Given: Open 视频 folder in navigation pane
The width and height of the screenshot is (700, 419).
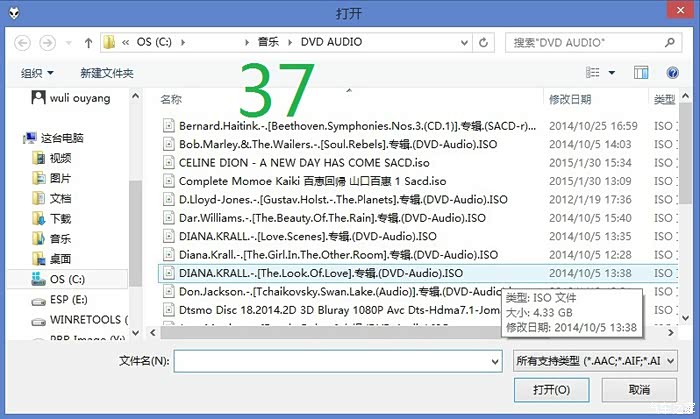Looking at the screenshot, I should point(52,158).
